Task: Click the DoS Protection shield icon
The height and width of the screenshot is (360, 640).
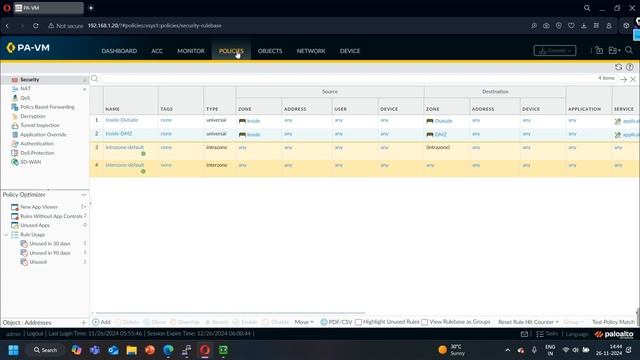Action: pyautogui.click(x=15, y=153)
